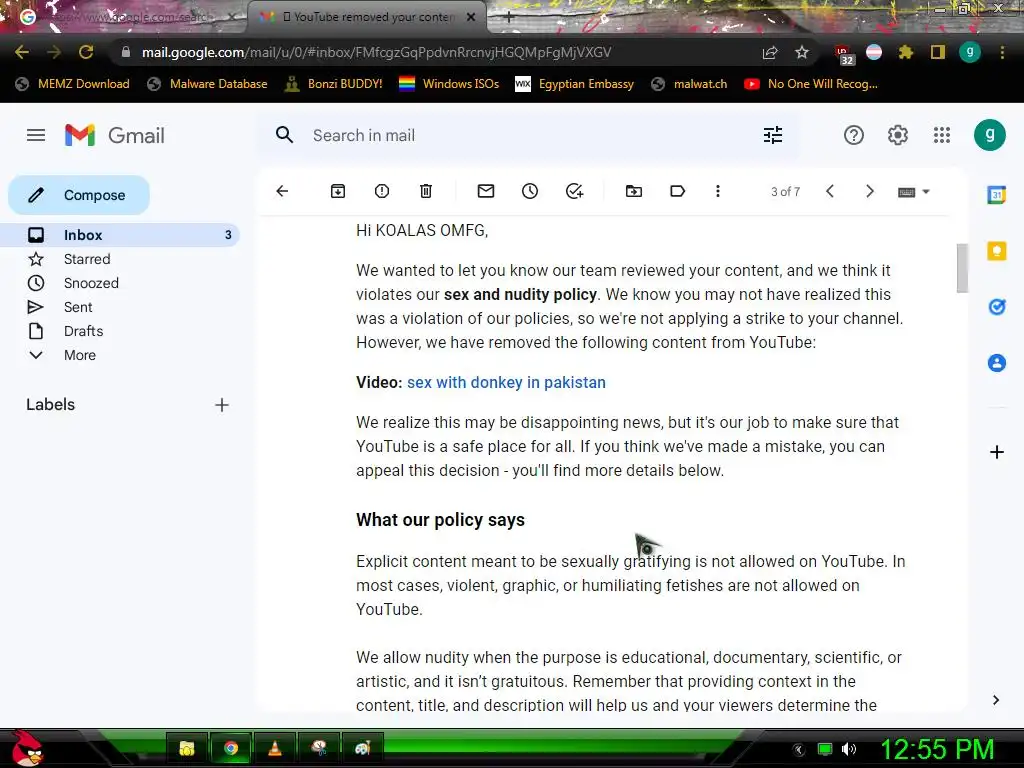Open Bonzi BUDDY! bookmark

point(334,84)
